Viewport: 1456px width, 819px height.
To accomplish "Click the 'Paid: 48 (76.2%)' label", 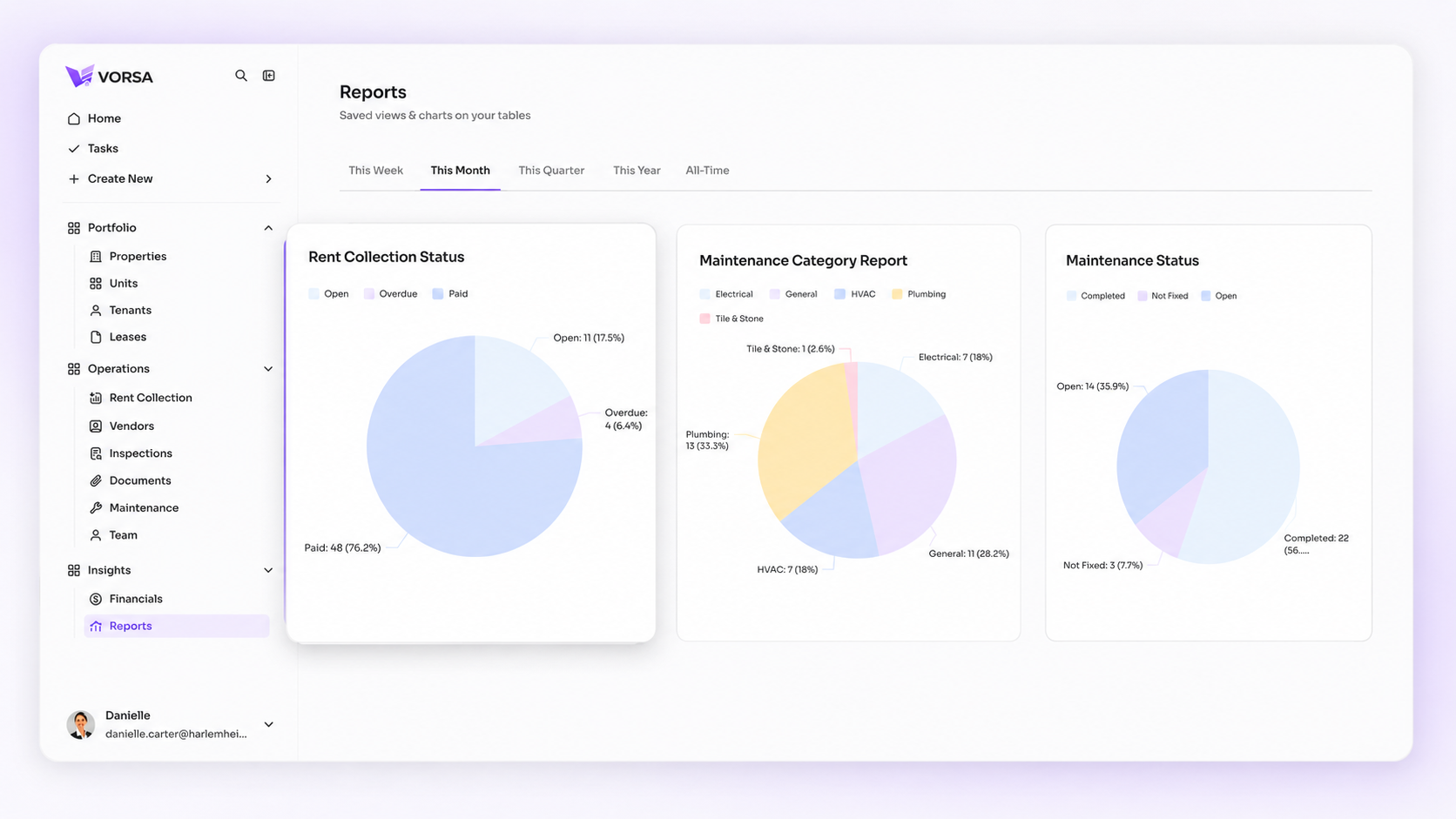I will 342,548.
